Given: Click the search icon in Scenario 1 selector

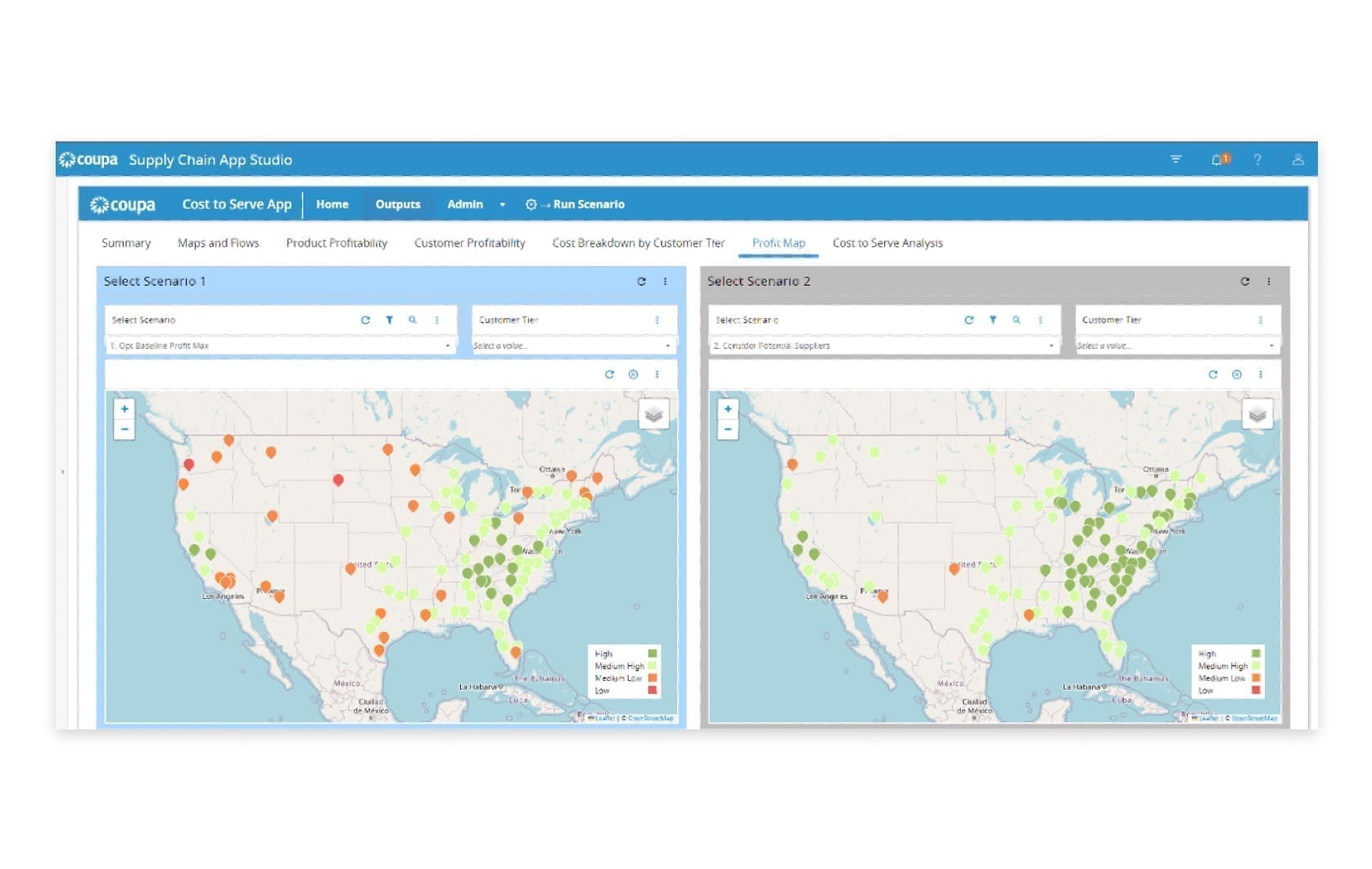Looking at the screenshot, I should coord(413,321).
